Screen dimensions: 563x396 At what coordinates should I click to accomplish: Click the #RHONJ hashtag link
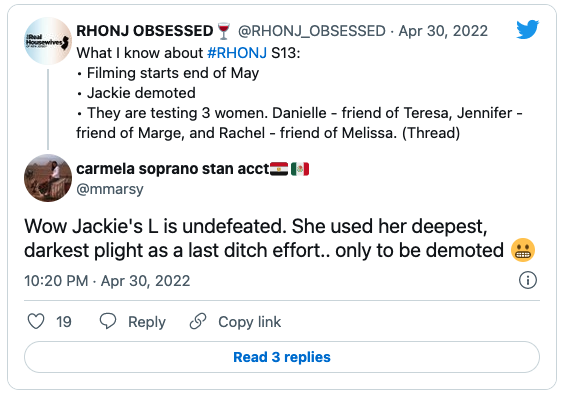click(237, 53)
